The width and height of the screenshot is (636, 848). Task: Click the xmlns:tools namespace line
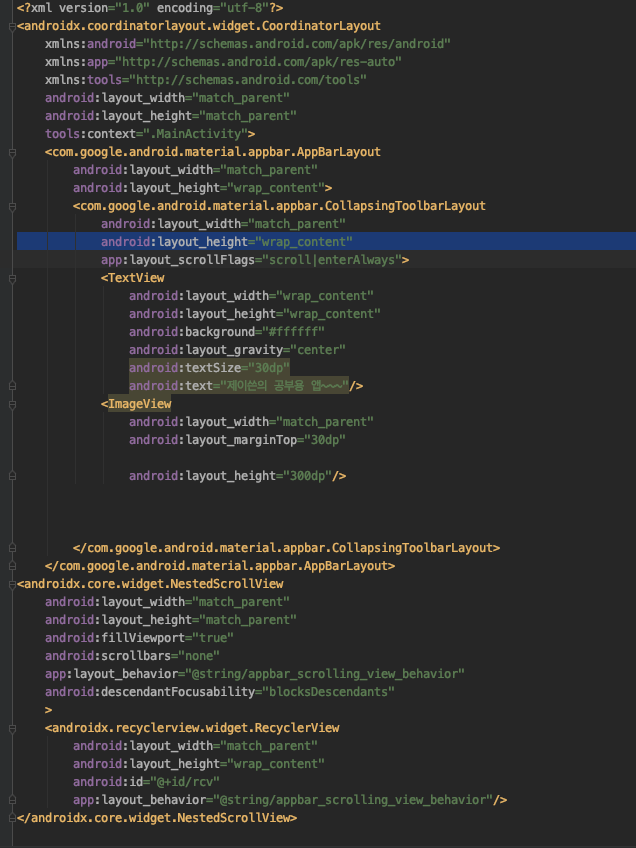click(206, 80)
